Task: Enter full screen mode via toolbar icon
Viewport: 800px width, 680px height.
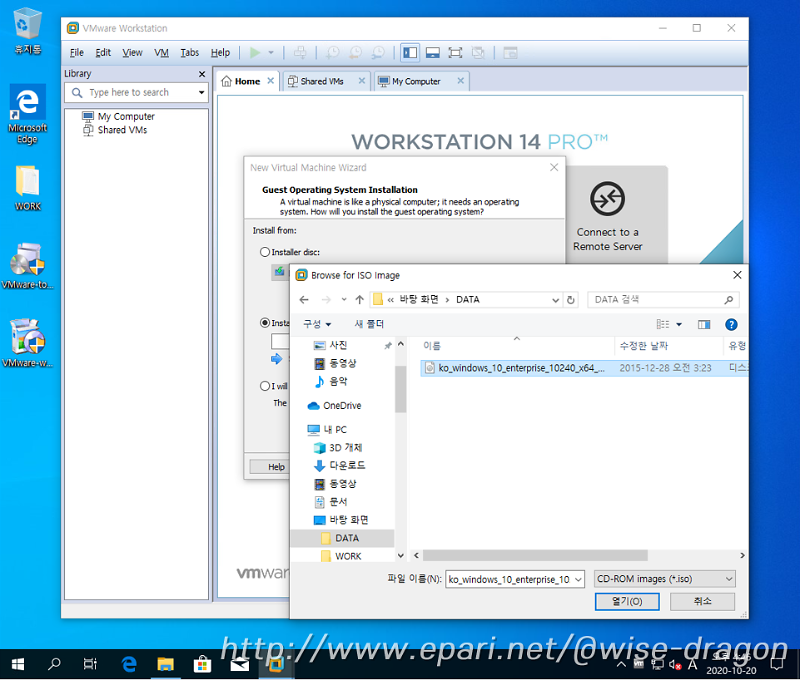Action: click(455, 53)
